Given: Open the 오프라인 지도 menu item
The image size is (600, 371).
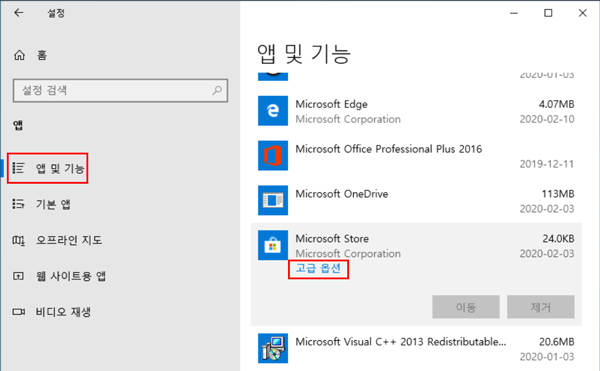Looking at the screenshot, I should (x=69, y=240).
